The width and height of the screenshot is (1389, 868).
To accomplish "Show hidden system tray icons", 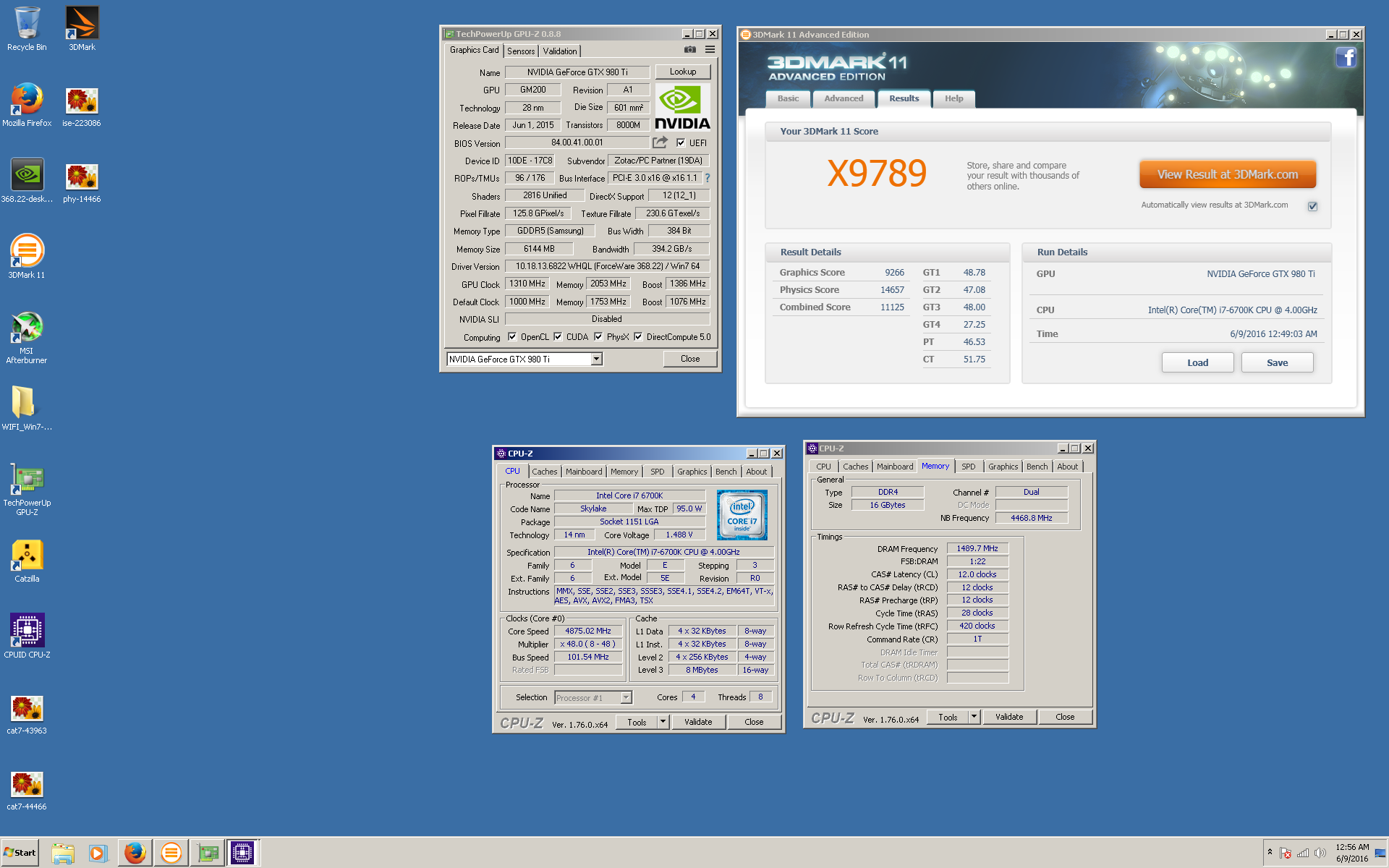I will point(1270,853).
